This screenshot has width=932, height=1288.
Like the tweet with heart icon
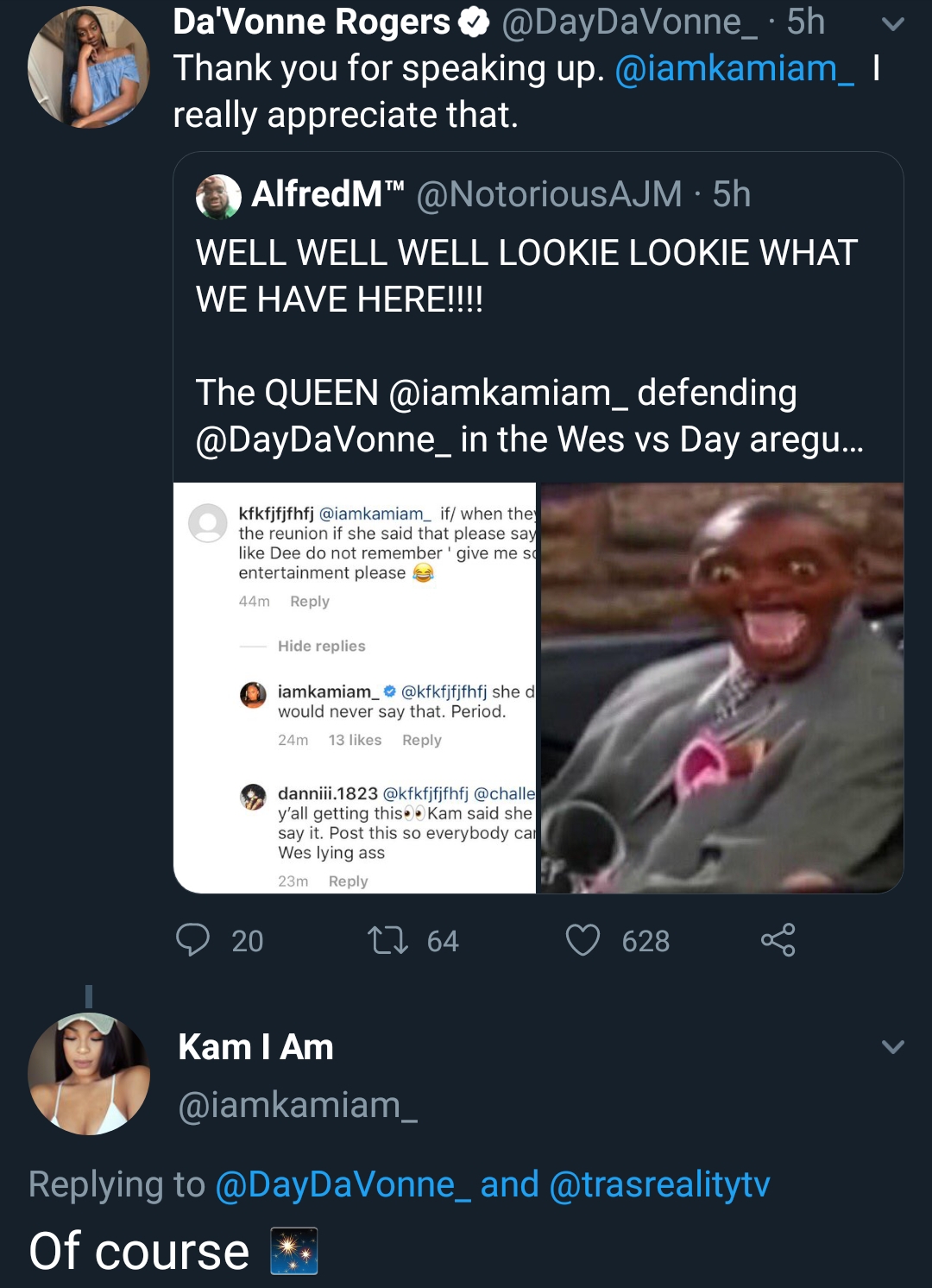click(582, 940)
